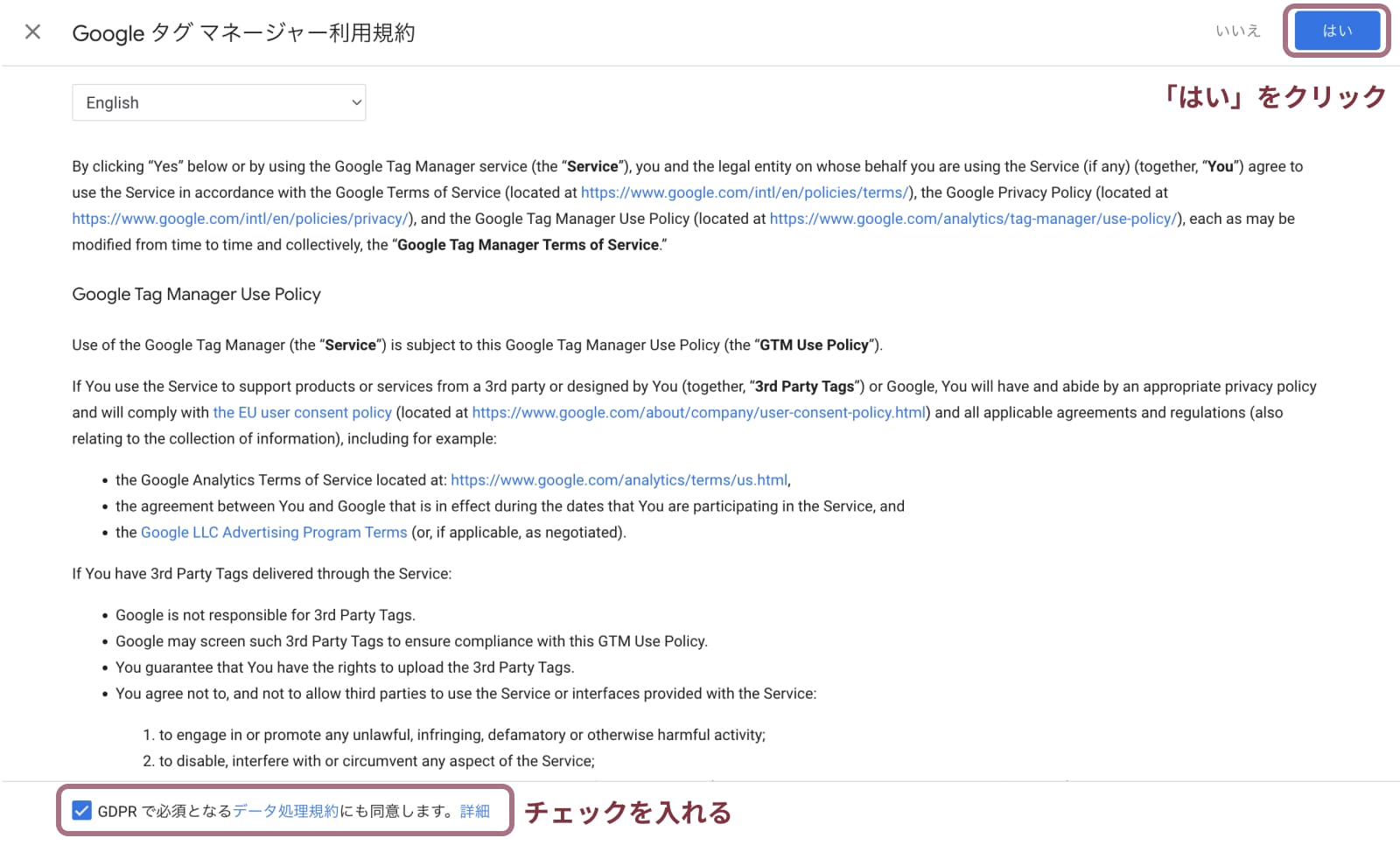
Task: Click the blue はい button
Action: coord(1336,31)
